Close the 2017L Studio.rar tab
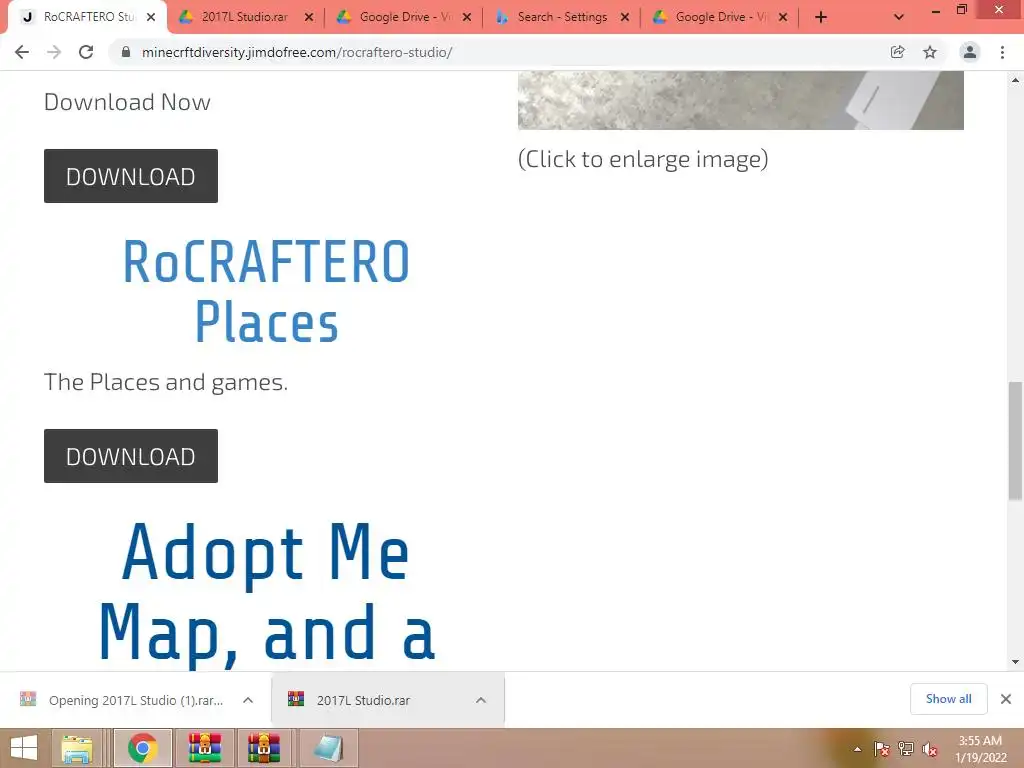 tap(309, 17)
